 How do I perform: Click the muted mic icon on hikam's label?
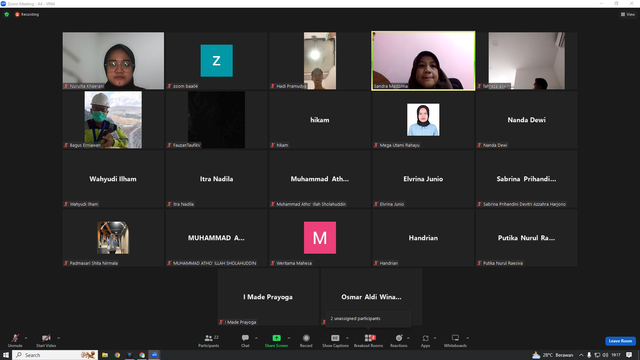[273, 145]
